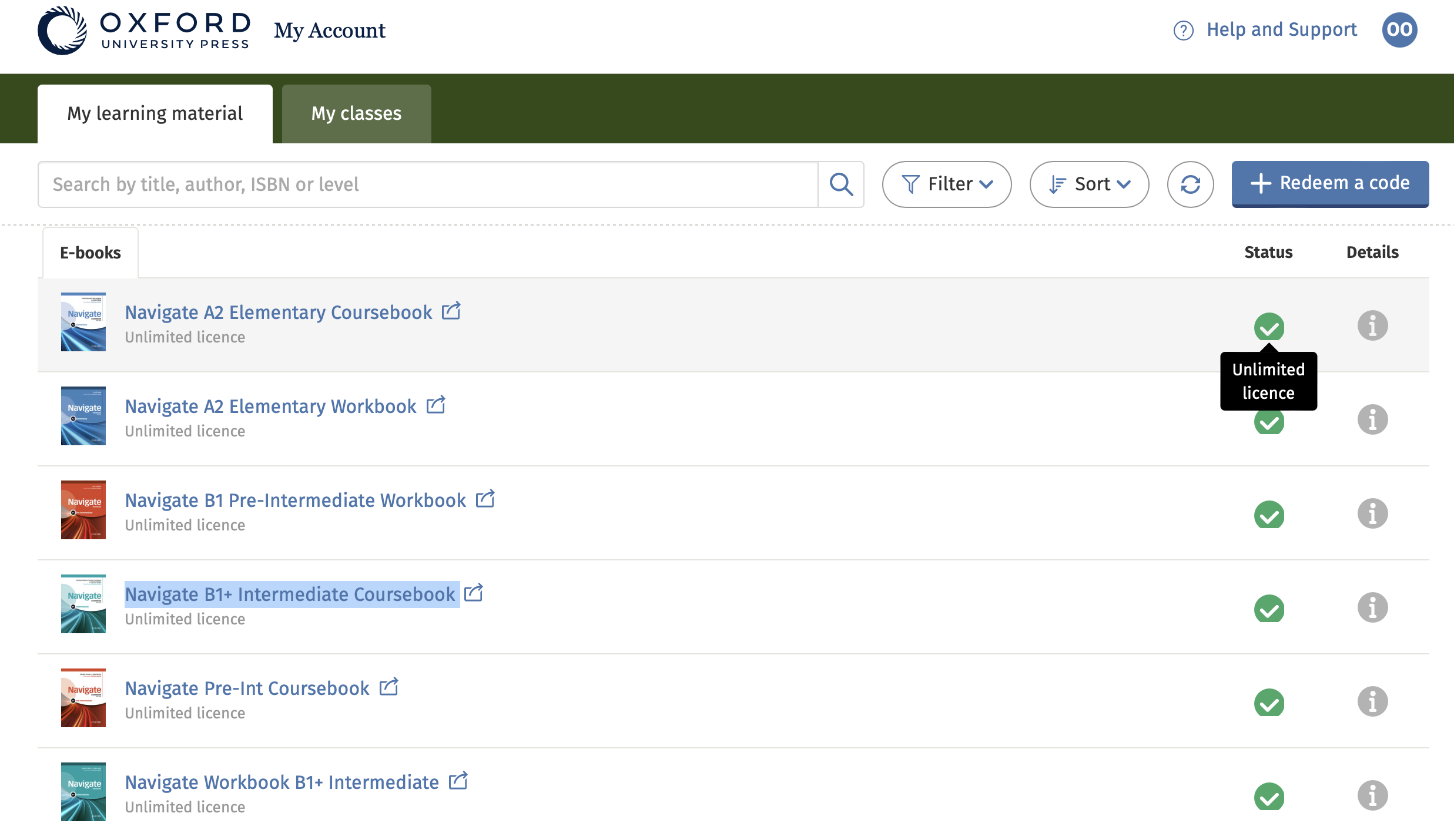This screenshot has width=1454, height=840.
Task: Focus the title, author, ISBN search field
Action: click(428, 184)
